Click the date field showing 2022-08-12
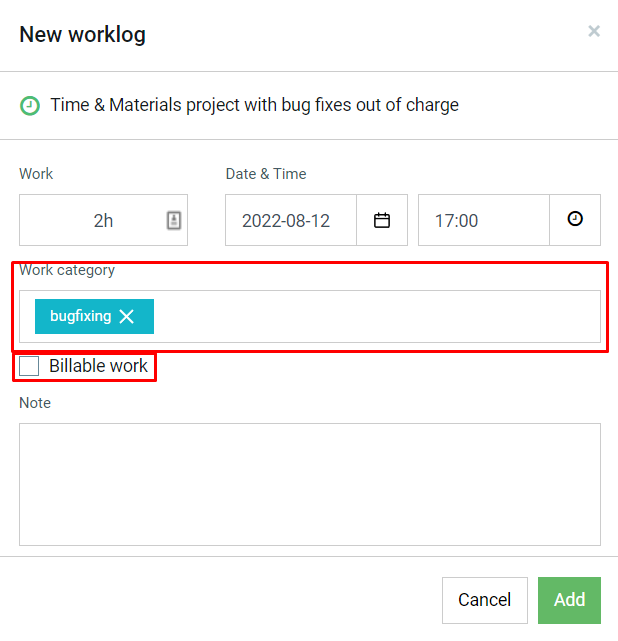This screenshot has width=618, height=641. tap(291, 220)
